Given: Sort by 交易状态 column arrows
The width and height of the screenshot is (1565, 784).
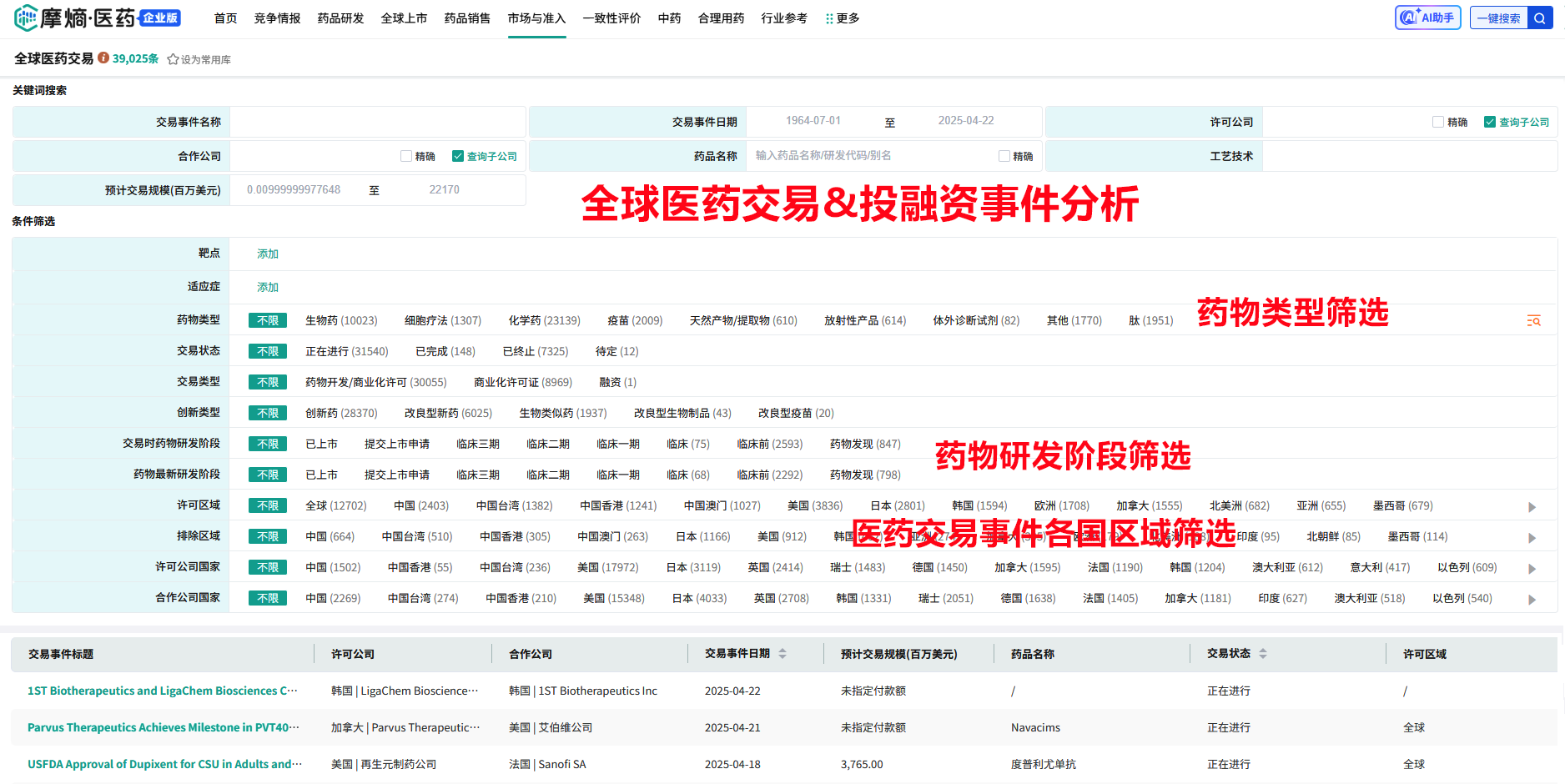Looking at the screenshot, I should (x=1263, y=654).
